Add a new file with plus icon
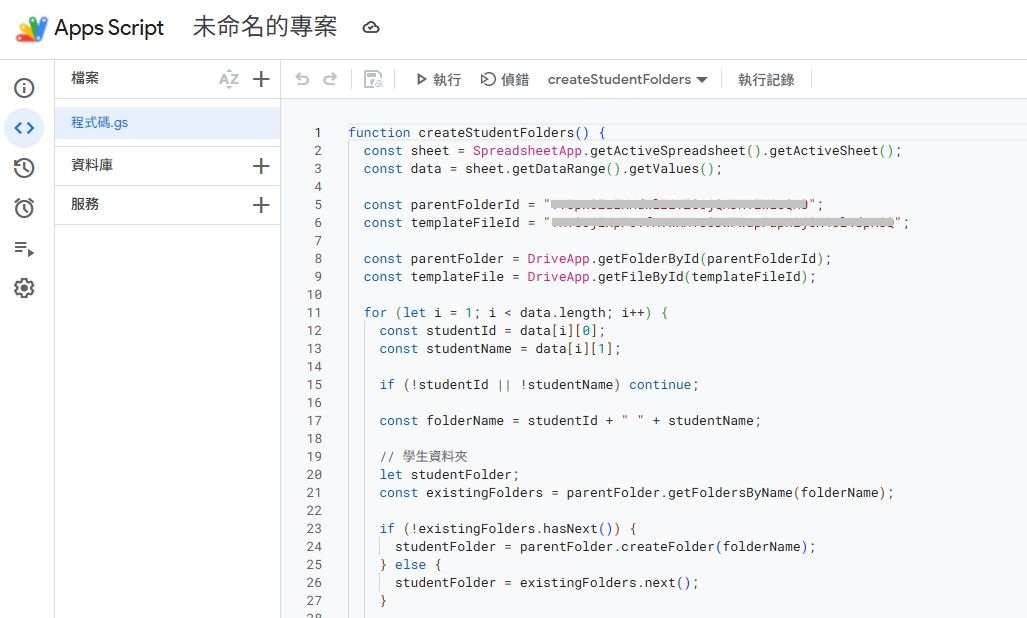1027x618 pixels. (261, 79)
